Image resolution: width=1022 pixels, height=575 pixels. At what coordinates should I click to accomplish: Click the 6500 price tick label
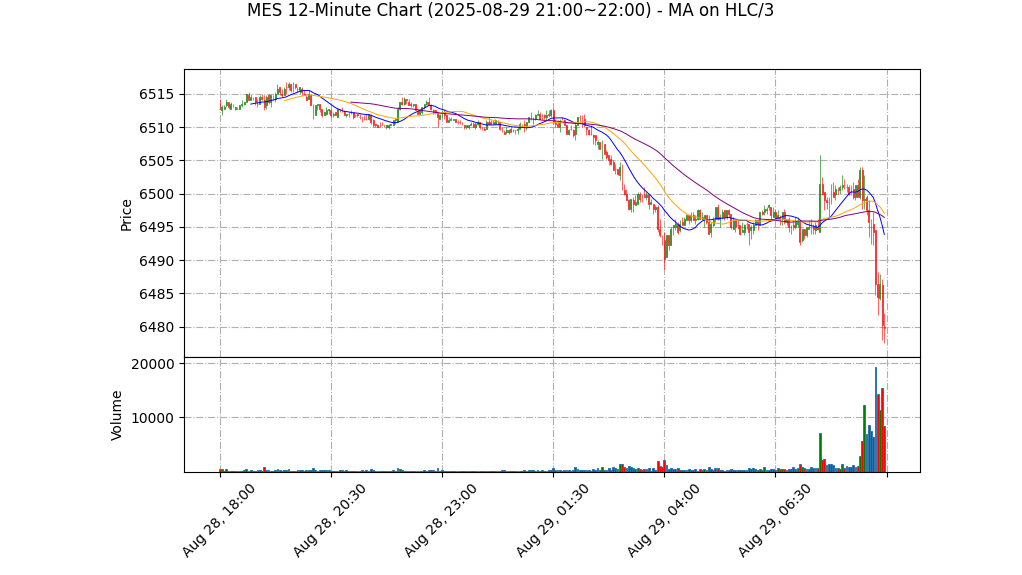coord(156,194)
